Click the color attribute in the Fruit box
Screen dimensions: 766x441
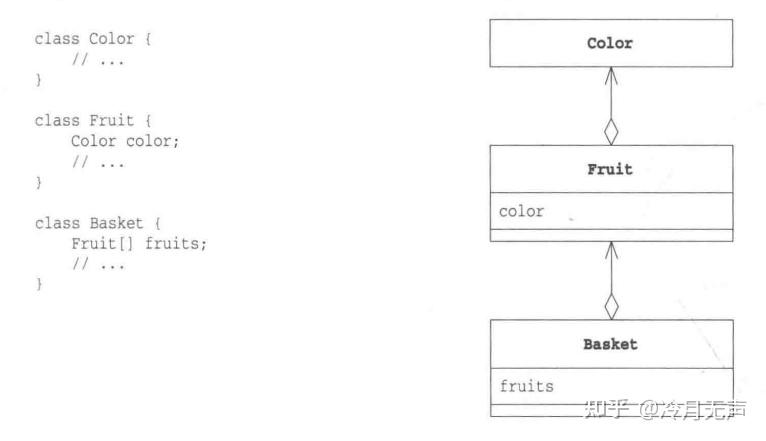tap(522, 211)
